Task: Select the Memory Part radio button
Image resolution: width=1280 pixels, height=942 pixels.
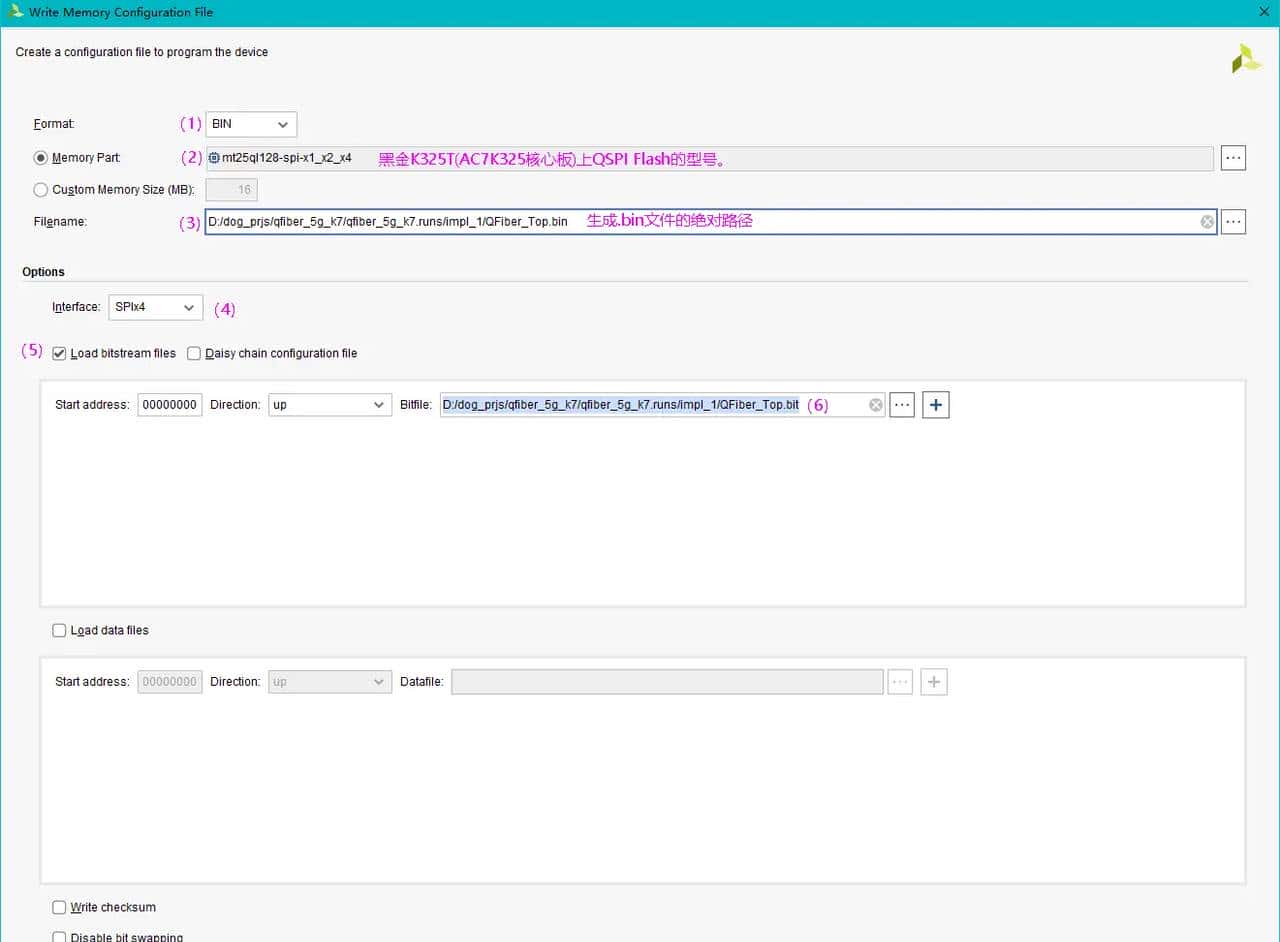Action: click(41, 158)
